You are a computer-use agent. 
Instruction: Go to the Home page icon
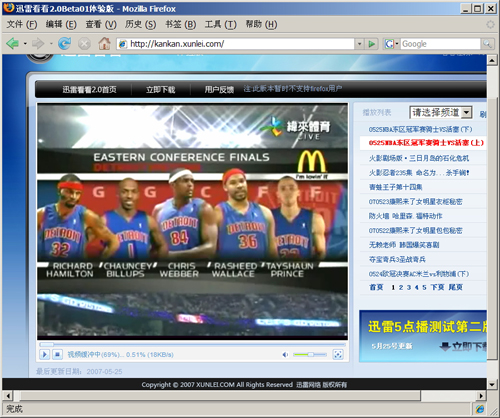click(104, 43)
